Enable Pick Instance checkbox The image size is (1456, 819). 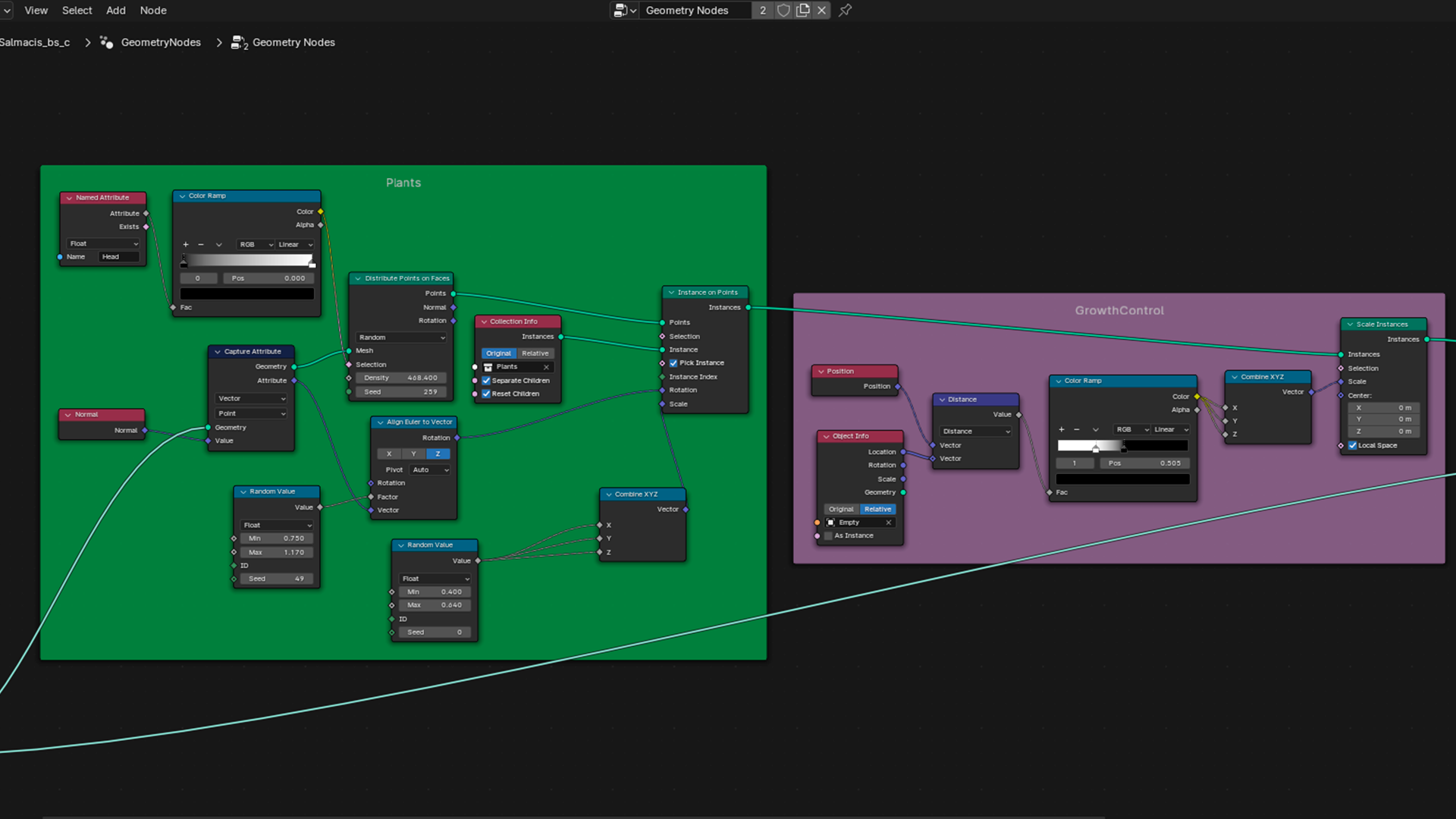tap(673, 363)
